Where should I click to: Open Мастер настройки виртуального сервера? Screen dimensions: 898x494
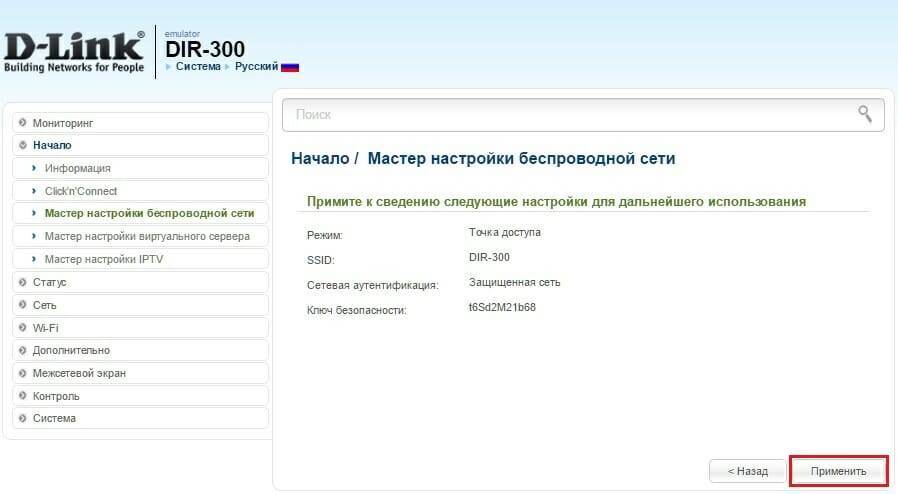click(140, 236)
